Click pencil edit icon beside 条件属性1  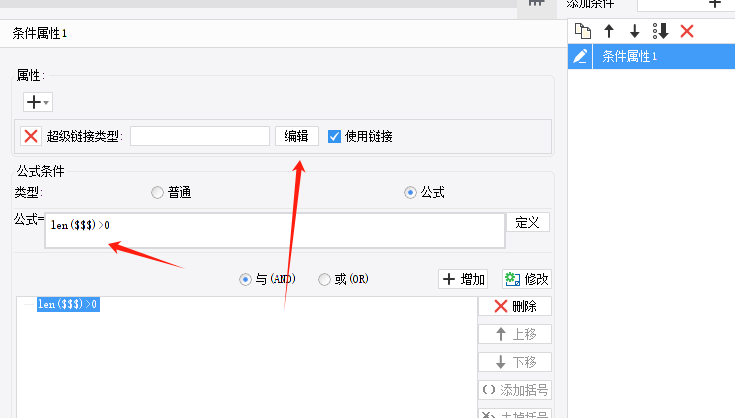[580, 57]
